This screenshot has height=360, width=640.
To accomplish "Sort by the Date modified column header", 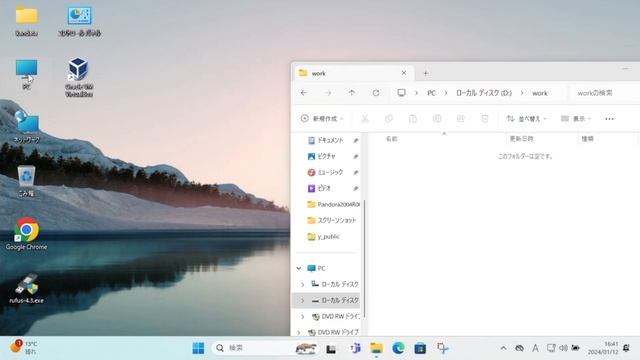I will [x=542, y=139].
